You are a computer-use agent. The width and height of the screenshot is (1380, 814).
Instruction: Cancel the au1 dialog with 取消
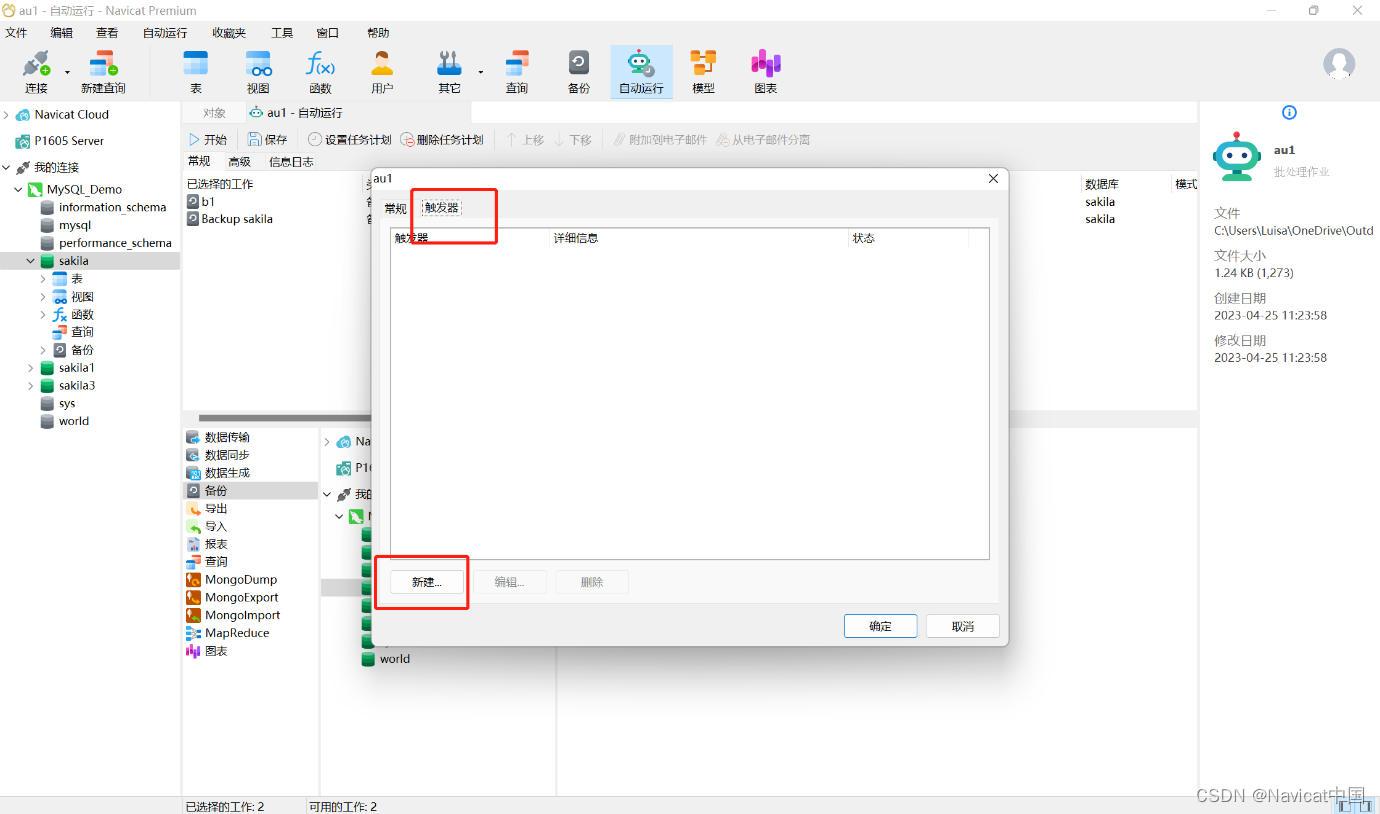962,626
